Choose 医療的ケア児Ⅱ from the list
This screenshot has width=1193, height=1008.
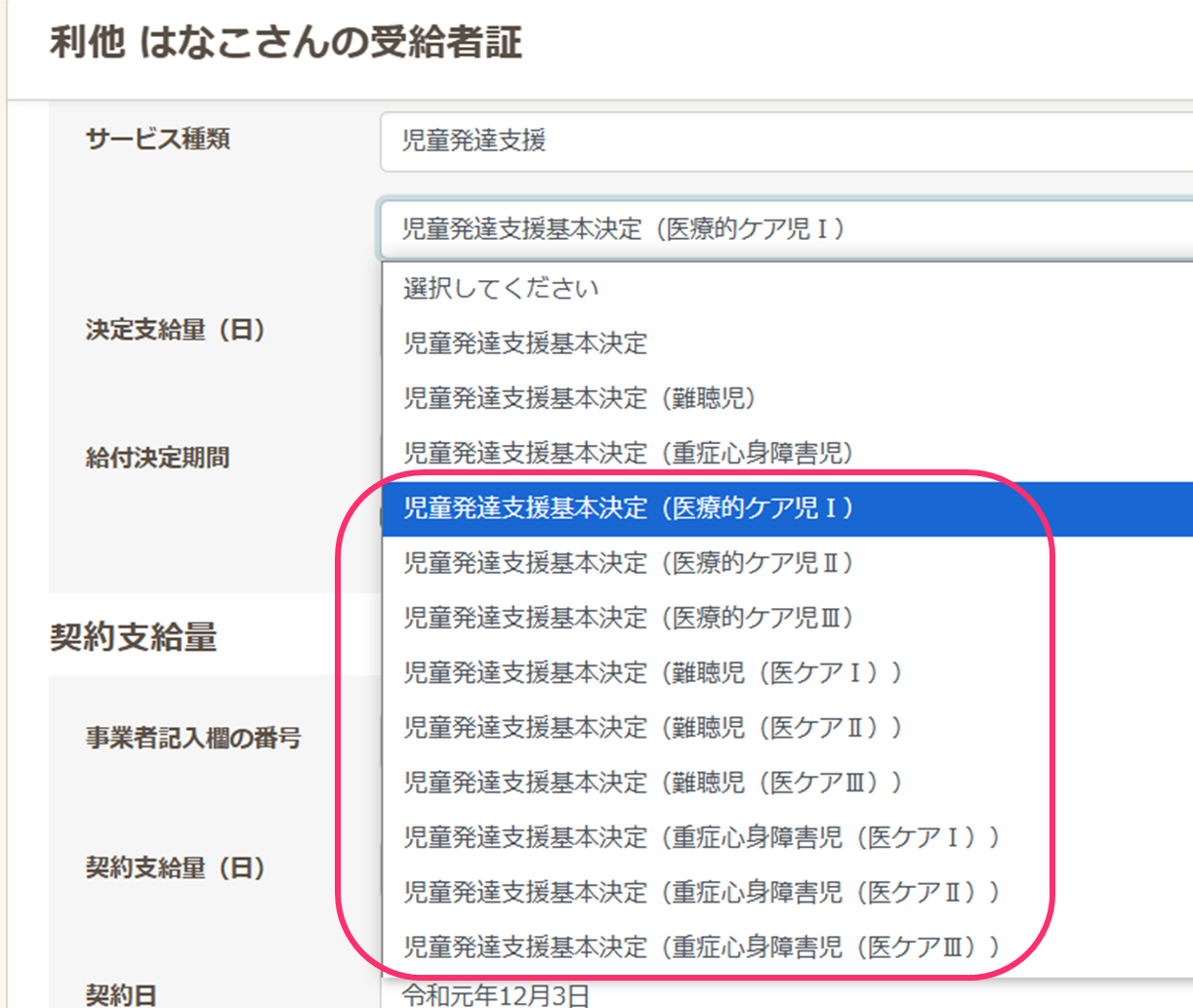click(x=629, y=563)
